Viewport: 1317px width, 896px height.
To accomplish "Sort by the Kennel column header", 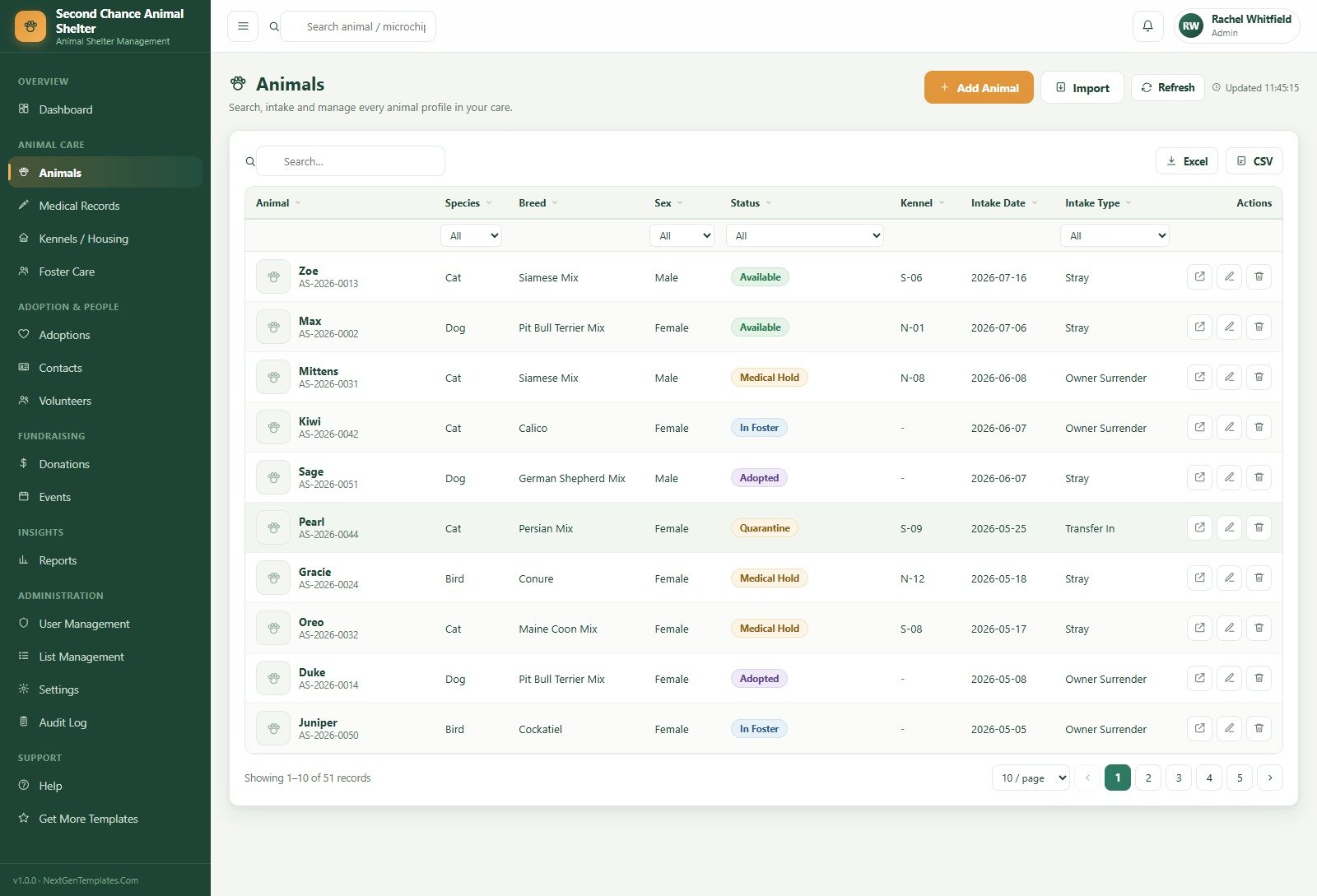I will pyautogui.click(x=922, y=203).
